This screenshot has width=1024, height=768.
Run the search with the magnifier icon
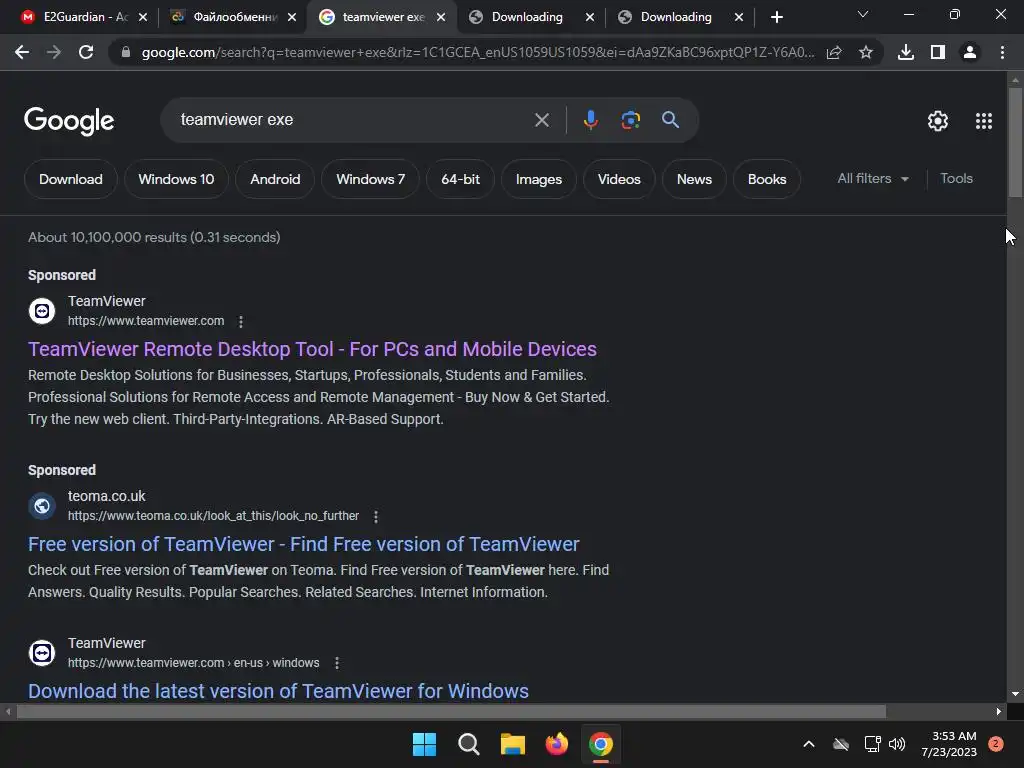(670, 120)
